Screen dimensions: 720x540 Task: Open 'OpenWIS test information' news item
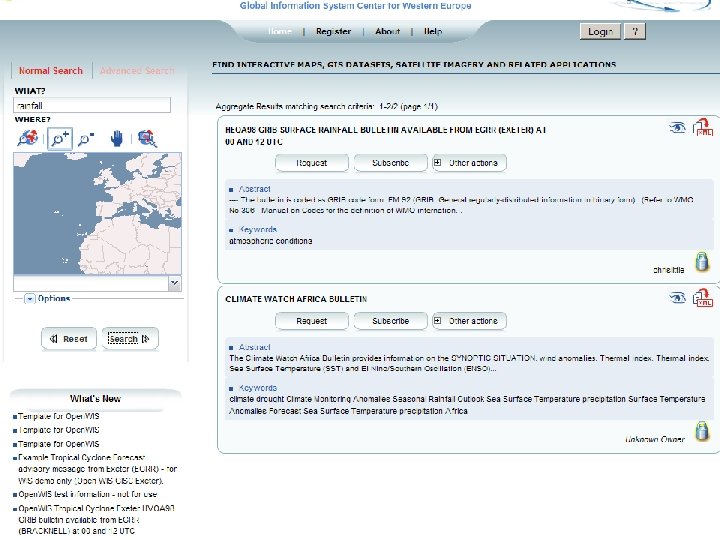87,495
